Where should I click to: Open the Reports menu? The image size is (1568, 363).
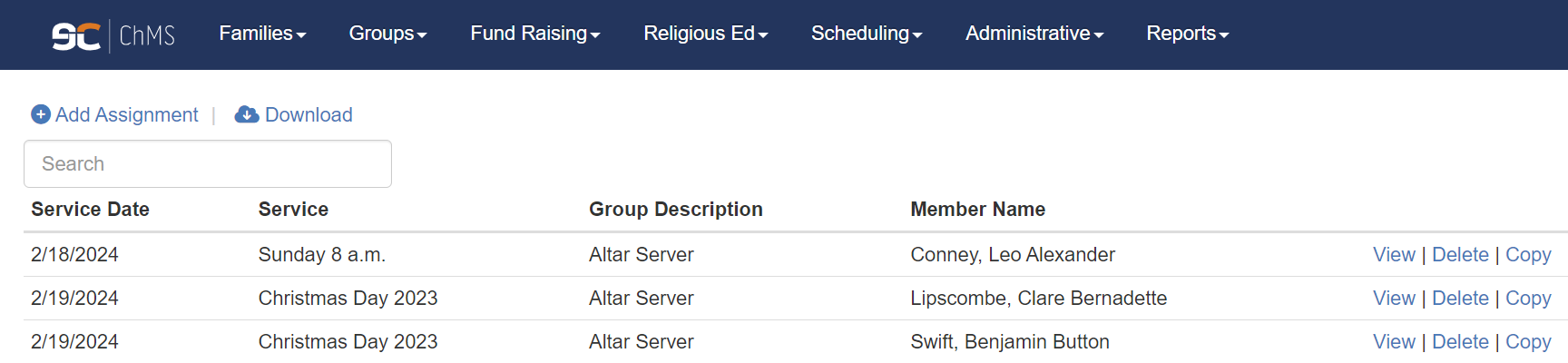tap(1188, 34)
